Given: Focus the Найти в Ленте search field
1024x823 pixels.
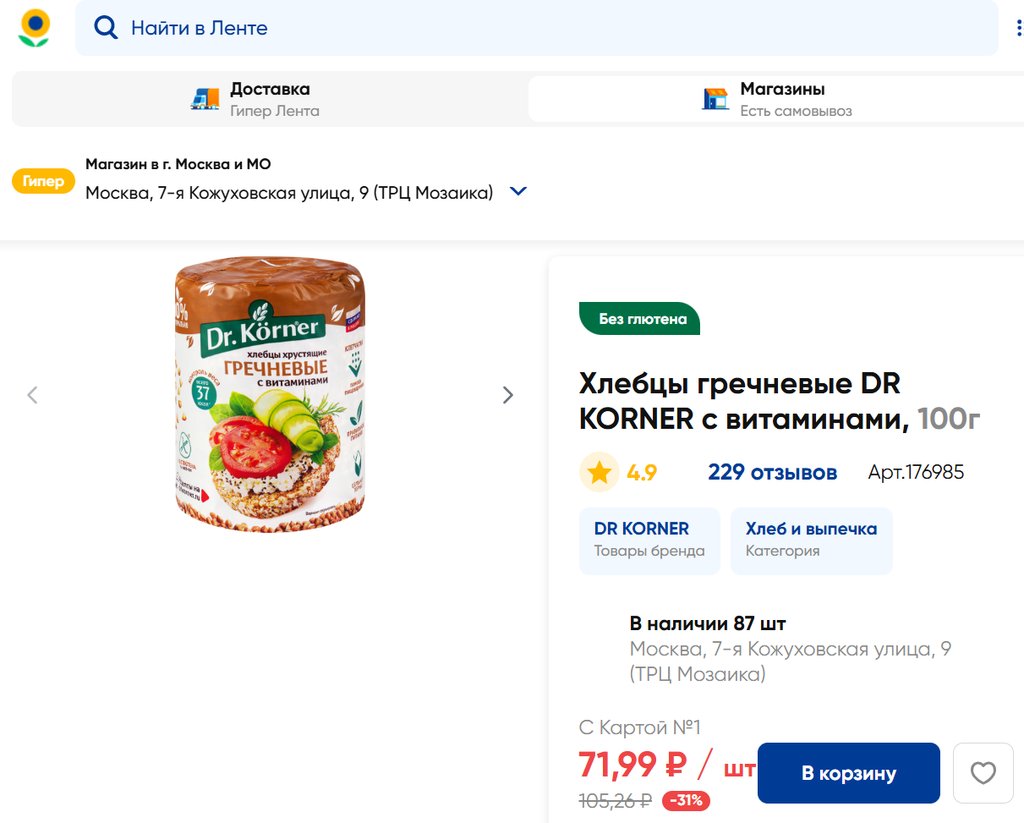Looking at the screenshot, I should [540, 28].
